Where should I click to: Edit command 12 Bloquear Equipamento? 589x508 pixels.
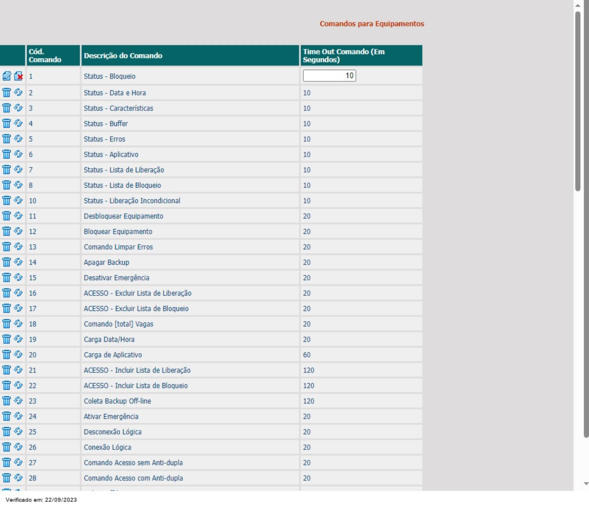[18, 231]
